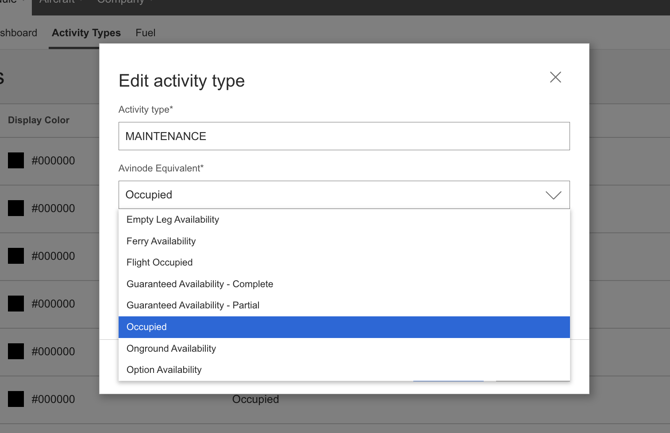Switch to the Fuel tab
This screenshot has width=670, height=433.
click(145, 33)
